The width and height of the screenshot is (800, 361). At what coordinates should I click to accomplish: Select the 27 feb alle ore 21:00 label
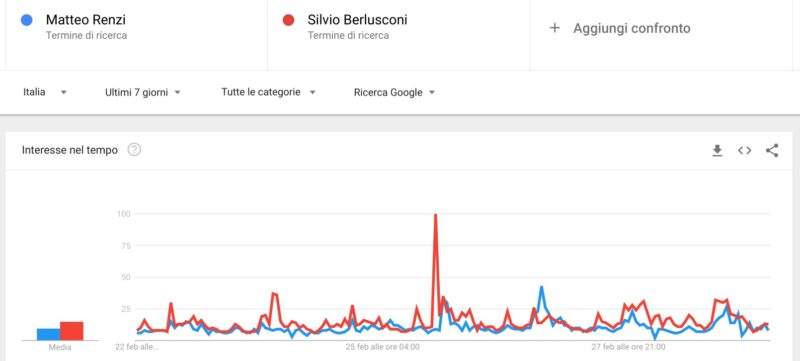click(x=629, y=347)
